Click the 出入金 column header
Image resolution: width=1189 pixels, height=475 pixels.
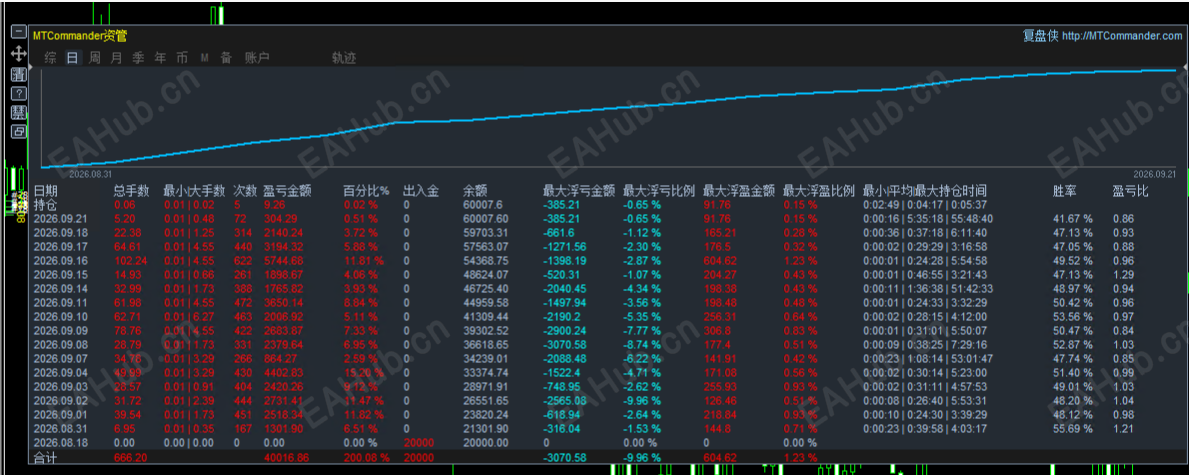(421, 190)
